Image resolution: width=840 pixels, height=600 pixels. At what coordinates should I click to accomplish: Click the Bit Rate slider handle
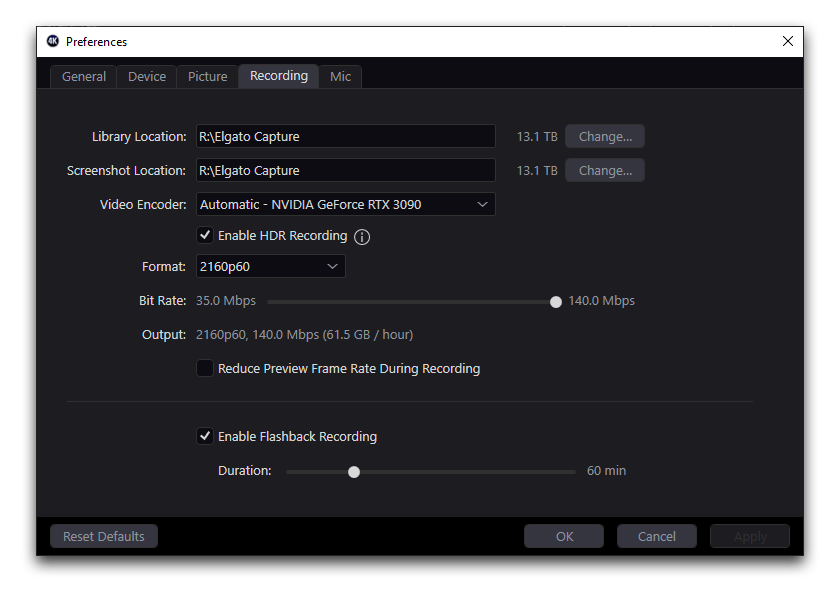tap(556, 301)
